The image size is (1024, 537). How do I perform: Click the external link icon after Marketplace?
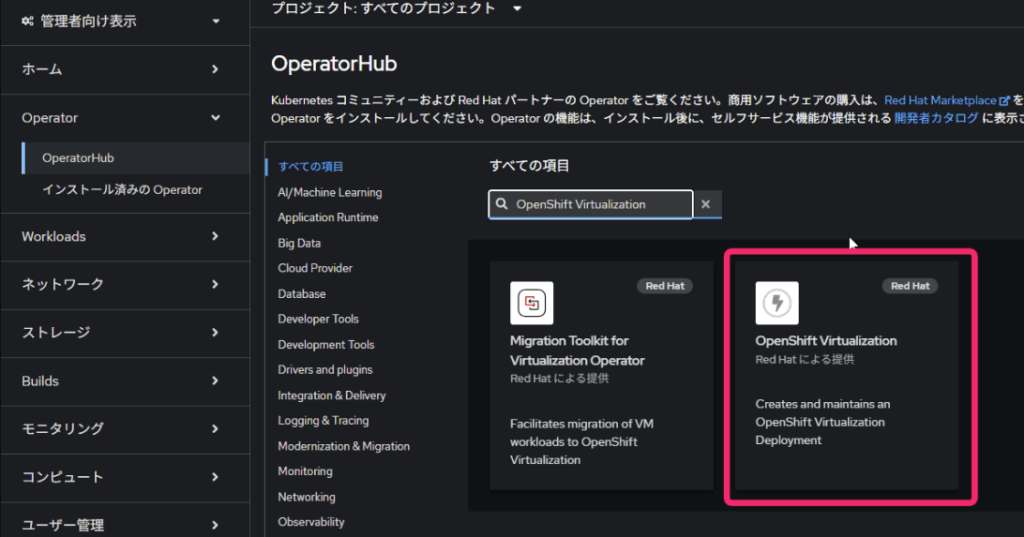click(1004, 101)
